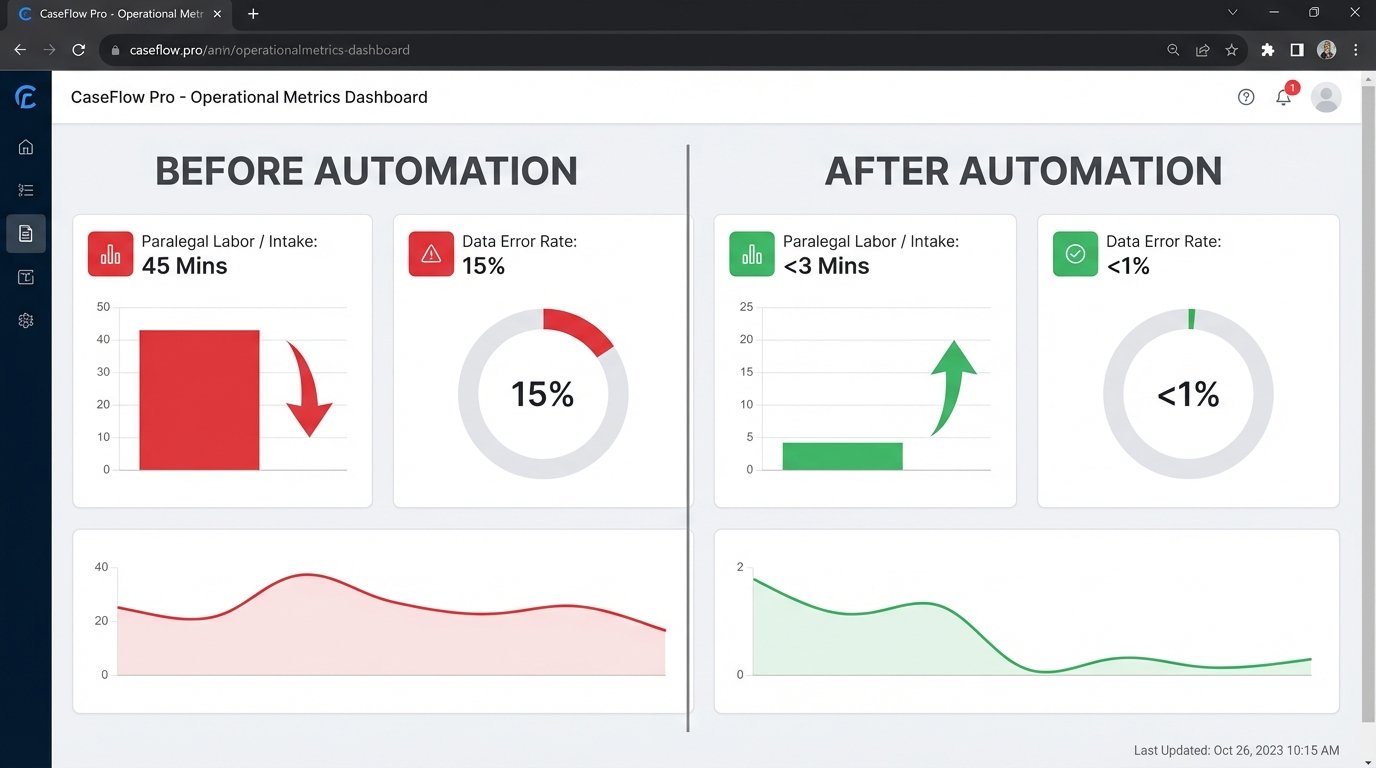Open the Home page from the sidebar

25,145
